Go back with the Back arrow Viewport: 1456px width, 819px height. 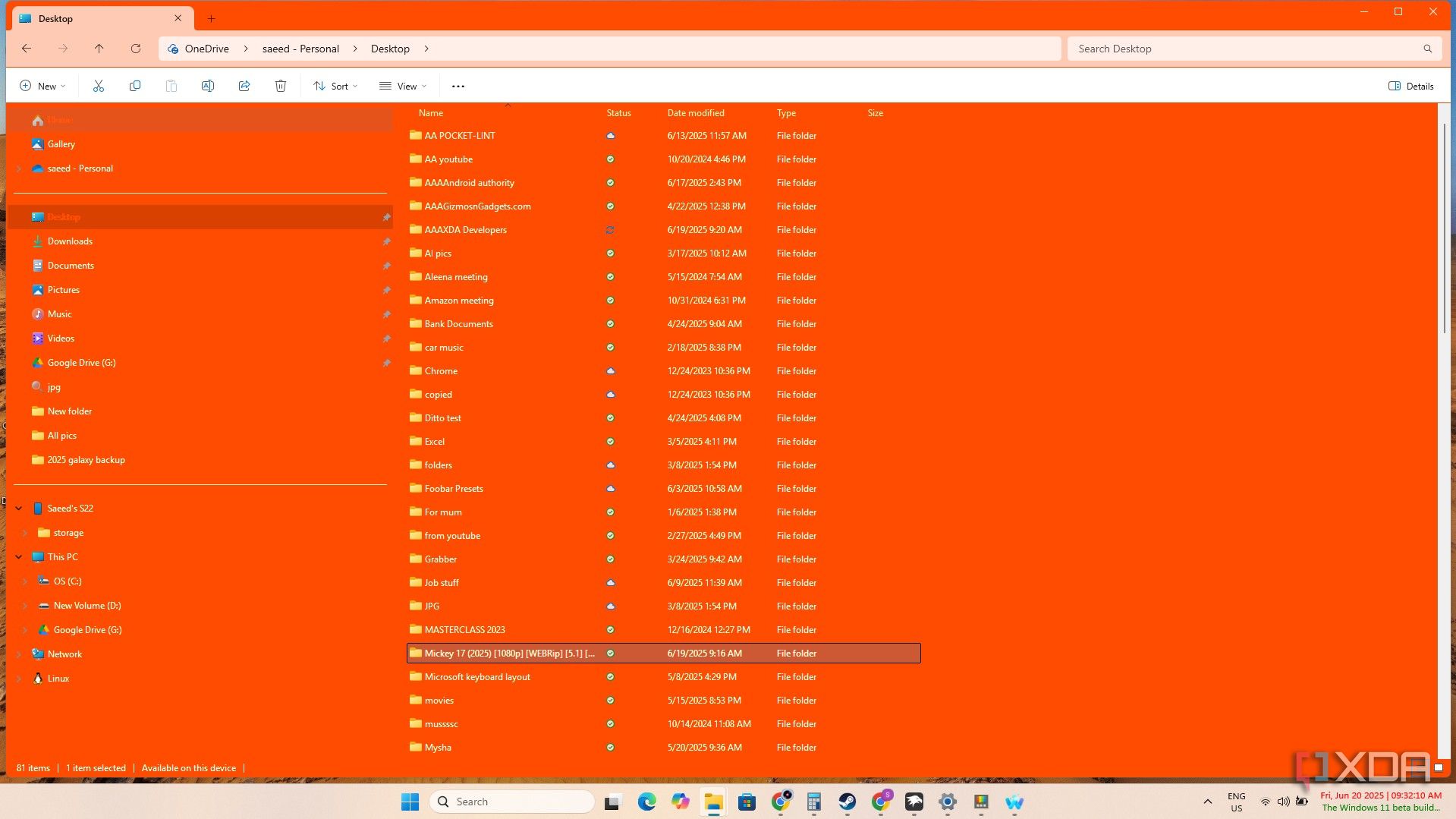click(x=27, y=49)
